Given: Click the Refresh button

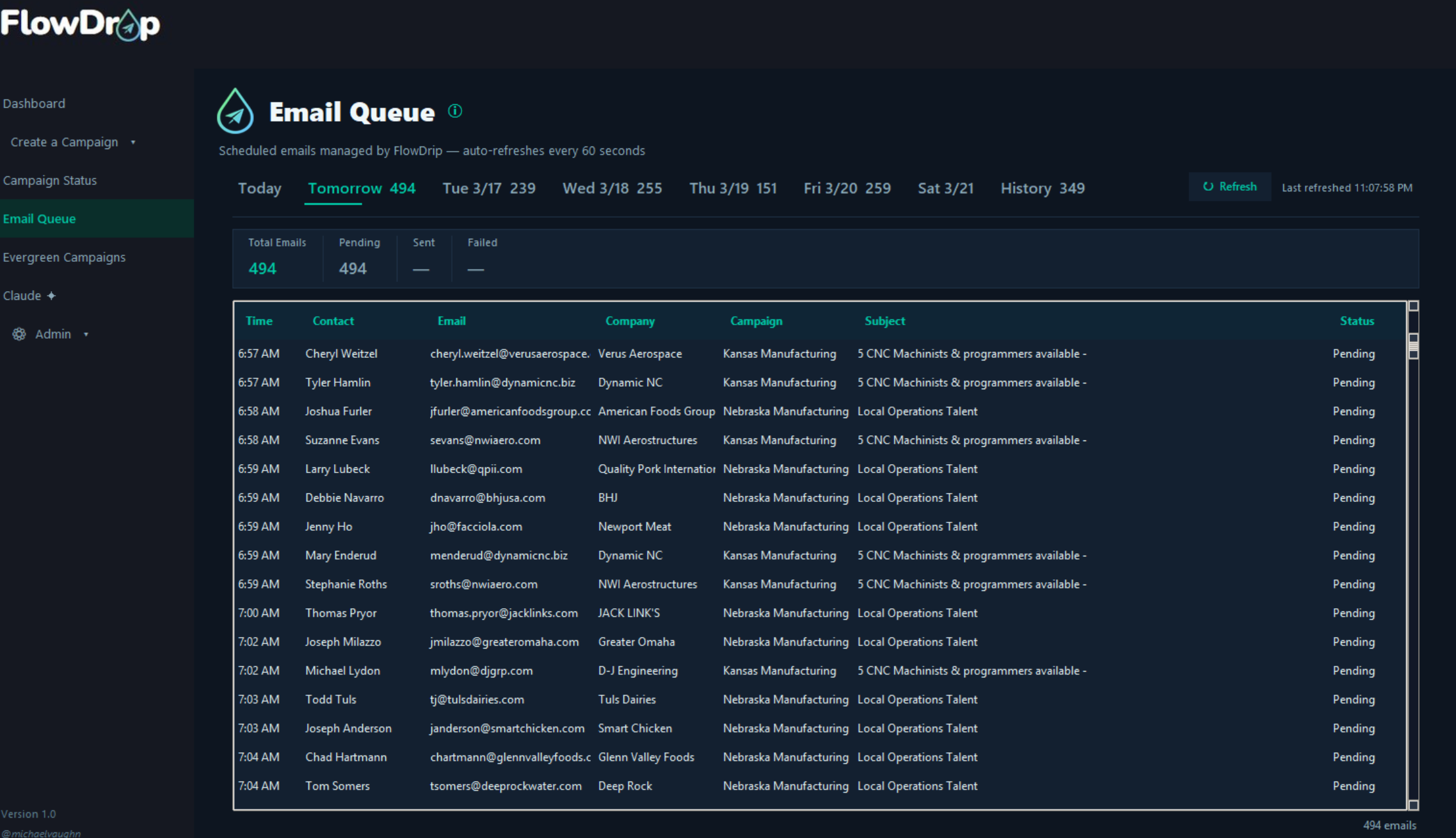Looking at the screenshot, I should (x=1229, y=187).
